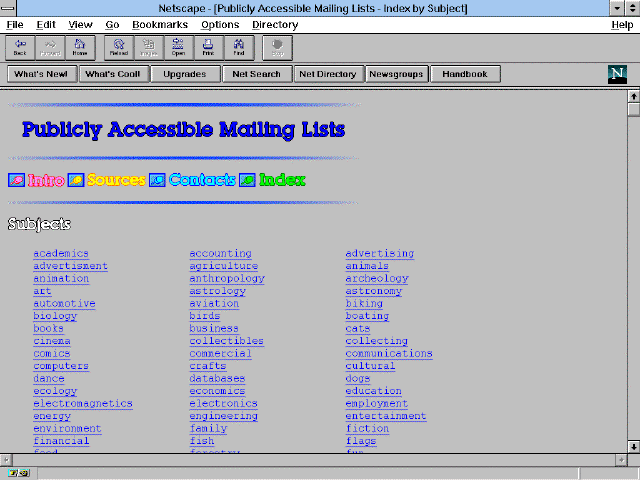The image size is (640, 480).
Task: Follow the archeology link
Action: click(x=377, y=278)
